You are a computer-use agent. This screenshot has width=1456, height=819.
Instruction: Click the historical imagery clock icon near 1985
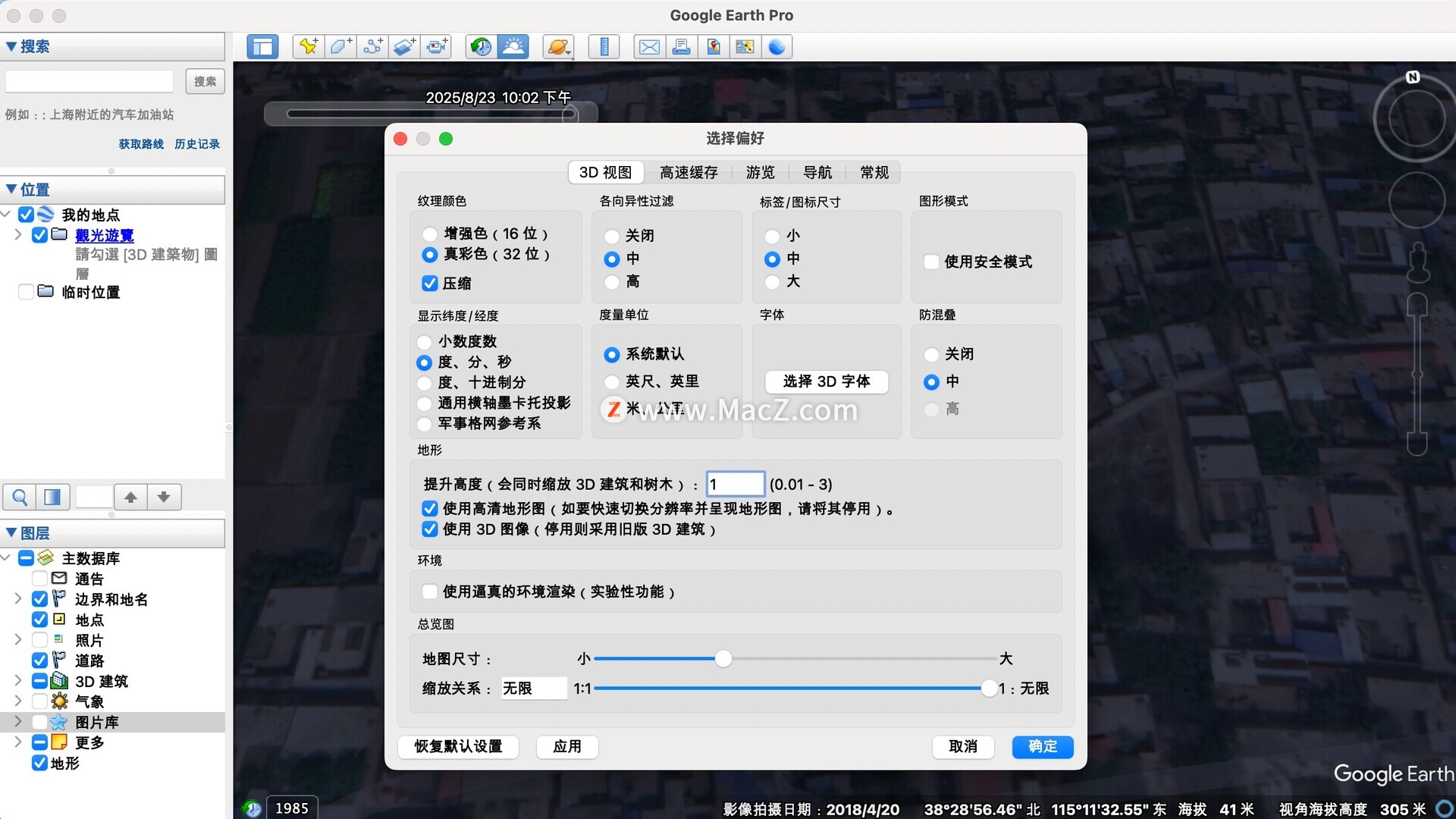coord(253,808)
